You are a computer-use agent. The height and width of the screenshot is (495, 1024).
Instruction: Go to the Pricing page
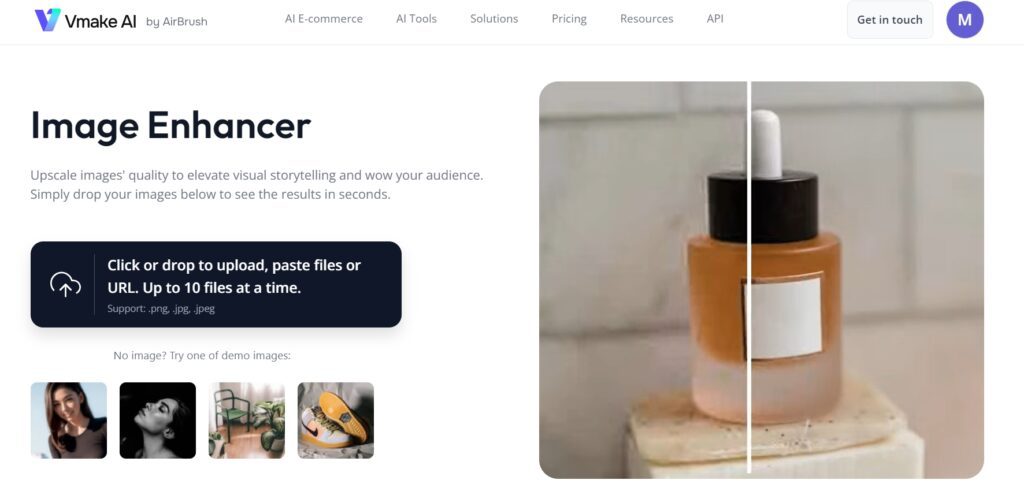tap(569, 19)
